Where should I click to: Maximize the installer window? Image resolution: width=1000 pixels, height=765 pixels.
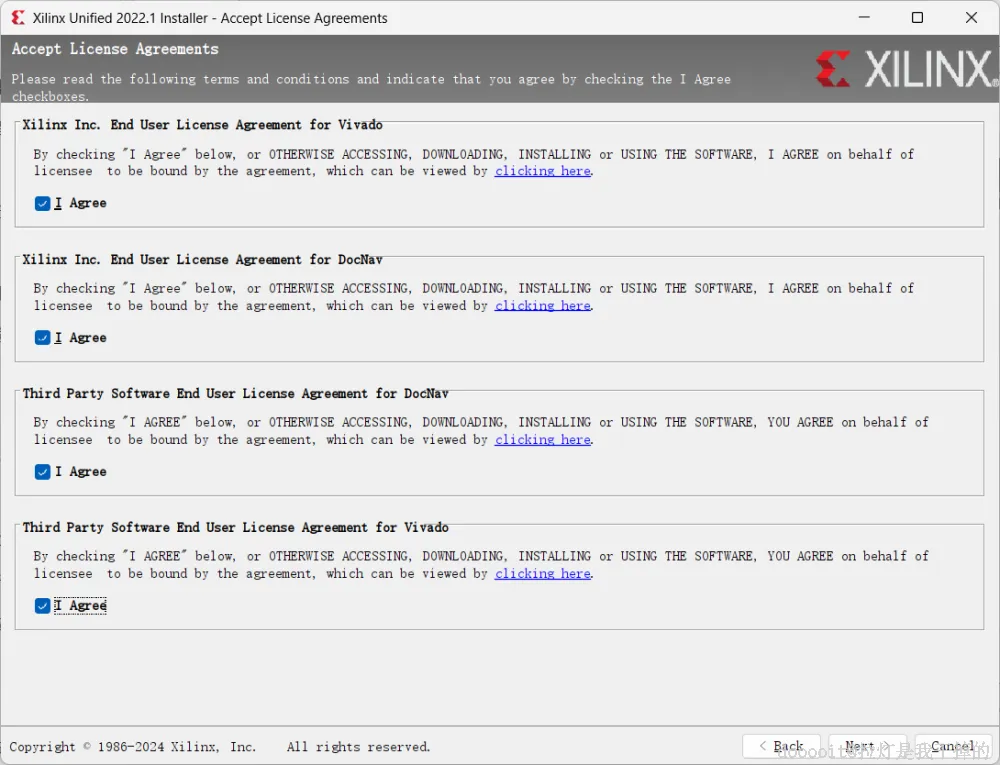(x=917, y=17)
